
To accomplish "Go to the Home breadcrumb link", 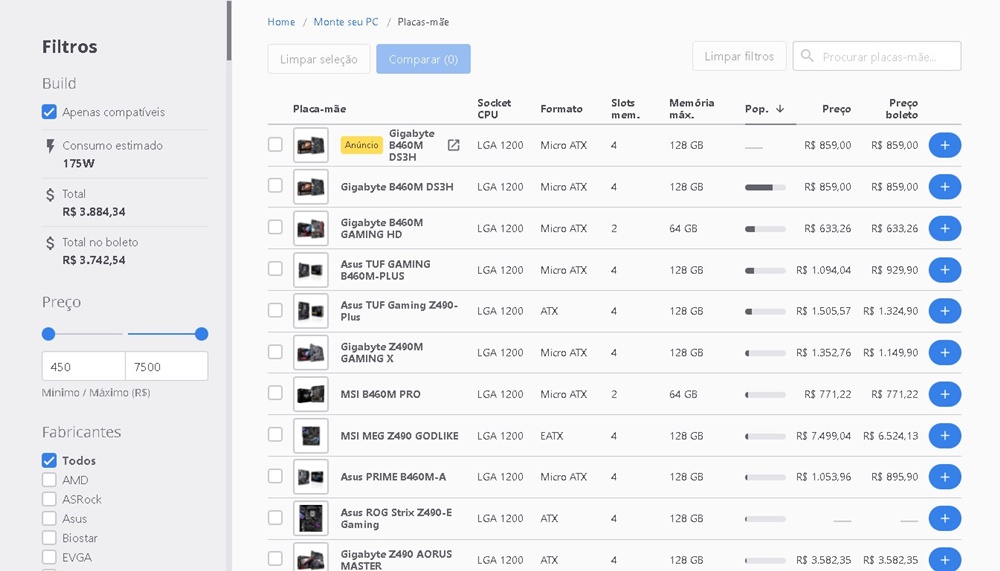I will (281, 22).
